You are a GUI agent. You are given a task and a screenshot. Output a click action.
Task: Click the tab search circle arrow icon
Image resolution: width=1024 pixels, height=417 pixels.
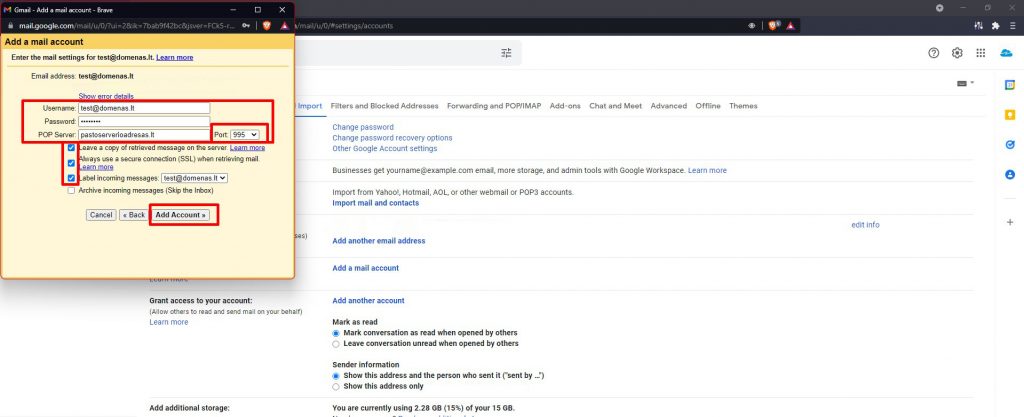point(940,8)
